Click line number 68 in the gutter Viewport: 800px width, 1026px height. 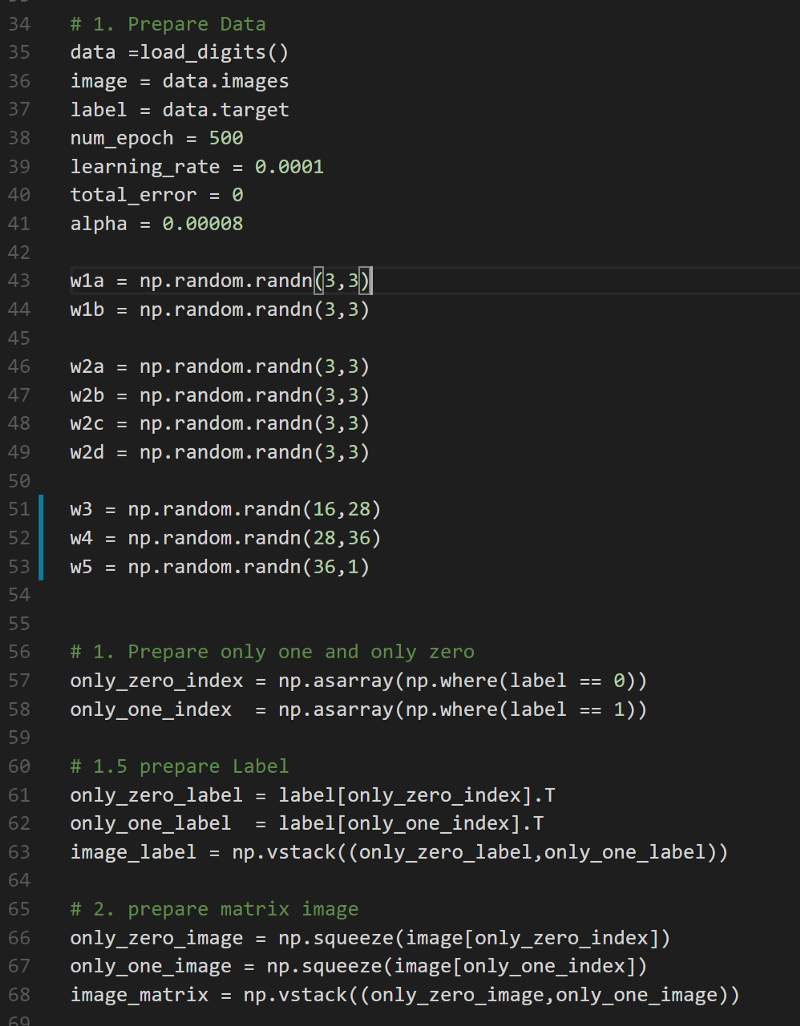pyautogui.click(x=20, y=995)
